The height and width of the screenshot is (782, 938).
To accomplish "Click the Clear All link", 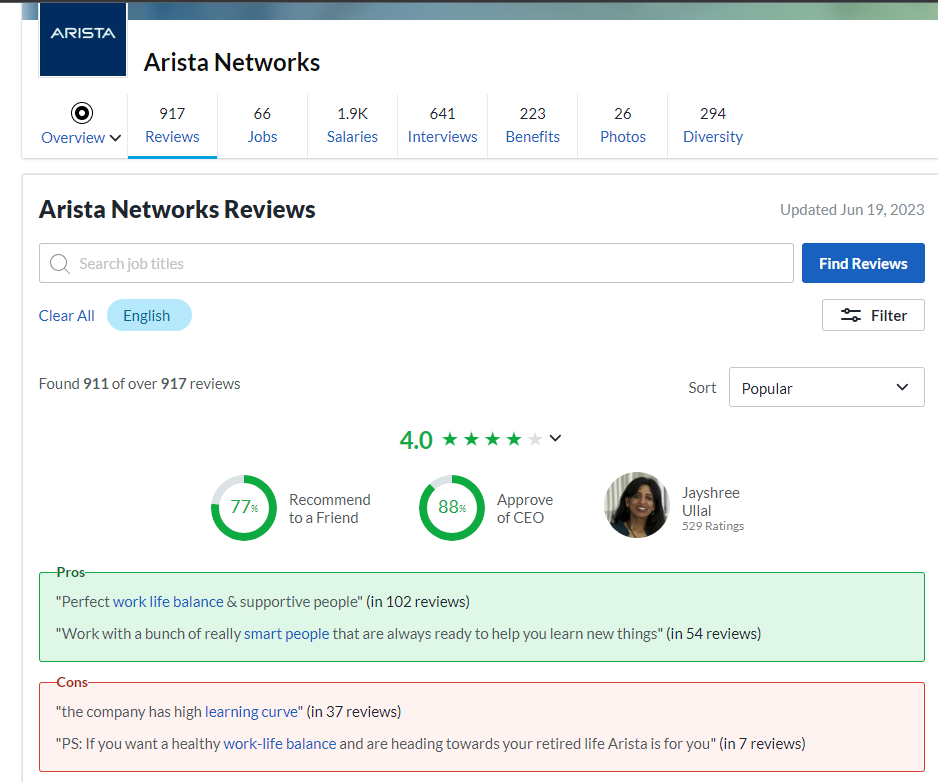I will pyautogui.click(x=66, y=315).
